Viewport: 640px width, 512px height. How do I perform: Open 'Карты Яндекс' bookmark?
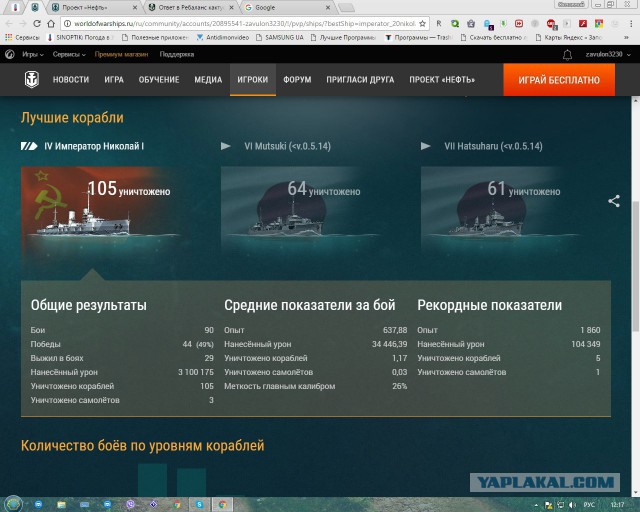568,38
